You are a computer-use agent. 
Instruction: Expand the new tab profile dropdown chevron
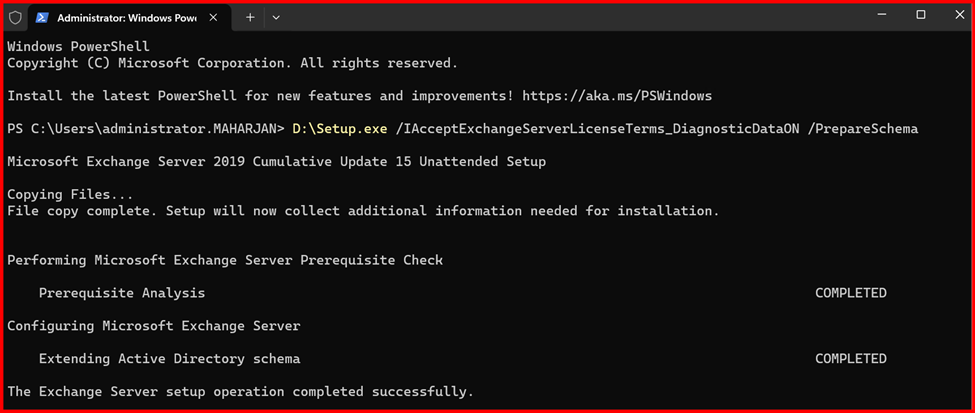pyautogui.click(x=276, y=18)
